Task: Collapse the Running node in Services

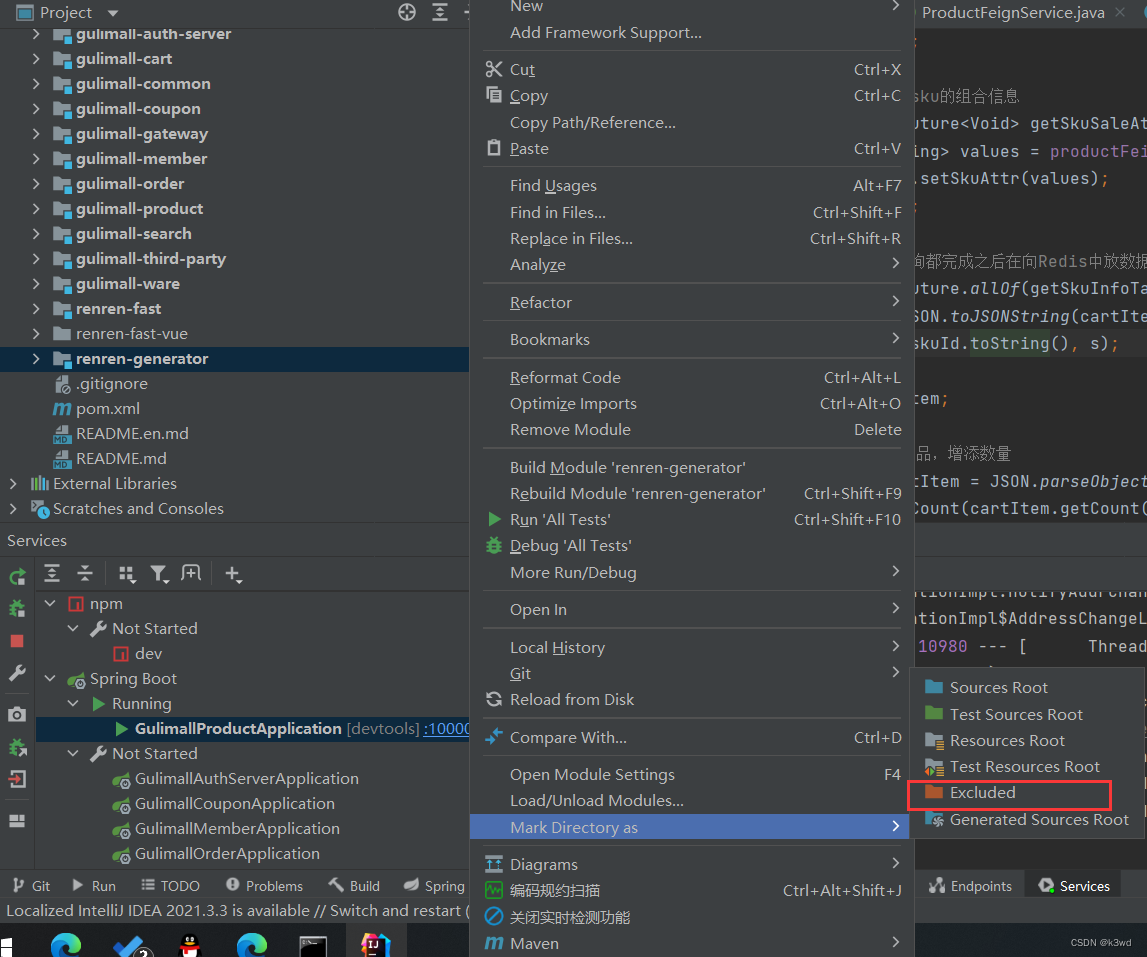Action: pos(73,703)
